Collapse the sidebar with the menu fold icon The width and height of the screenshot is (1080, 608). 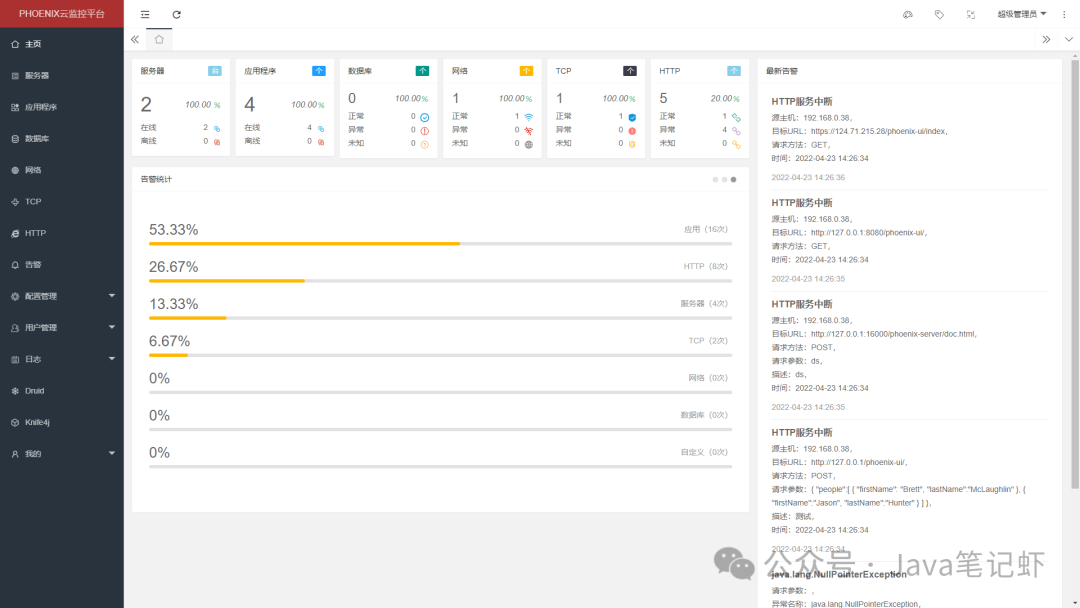click(145, 14)
